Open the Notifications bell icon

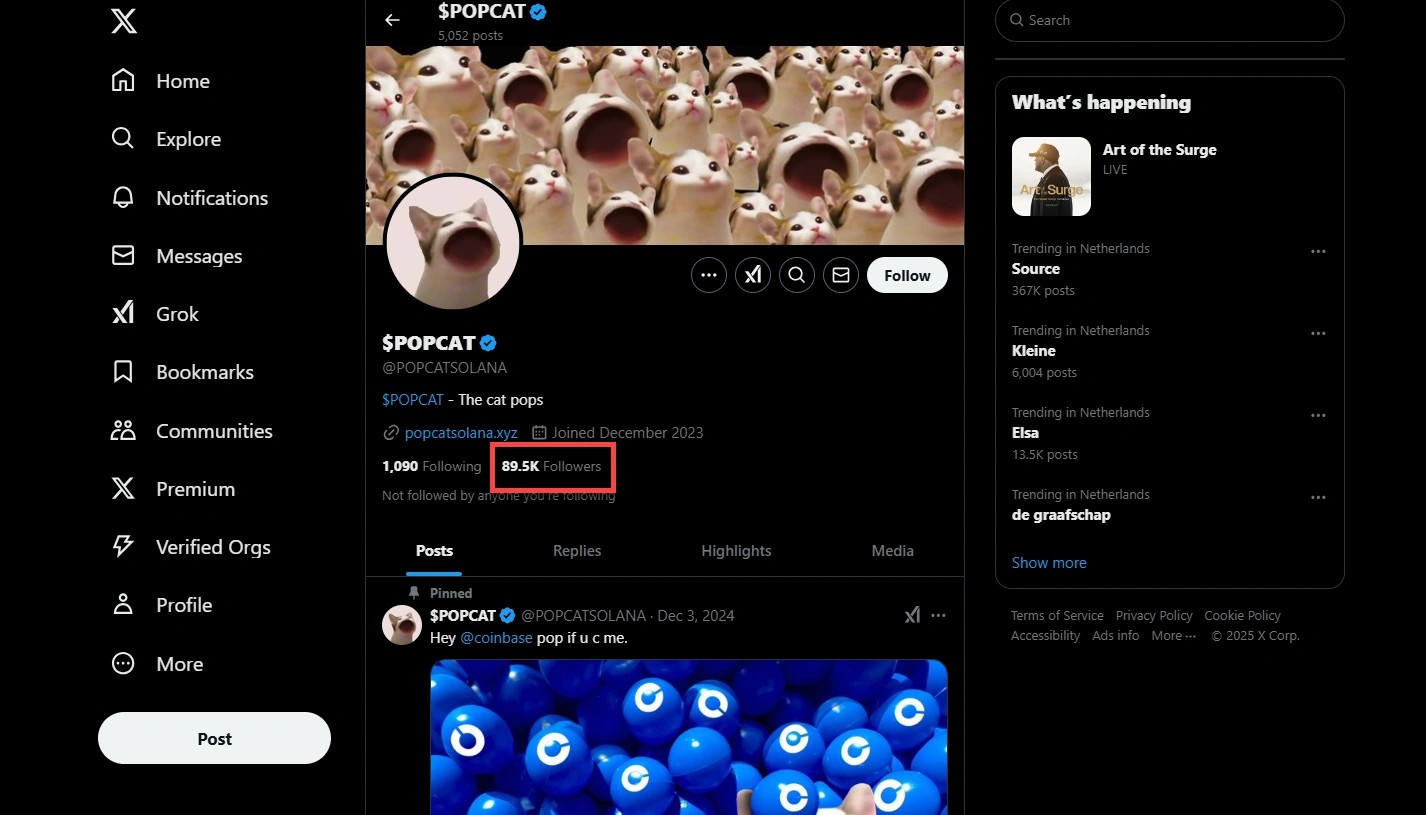[123, 197]
